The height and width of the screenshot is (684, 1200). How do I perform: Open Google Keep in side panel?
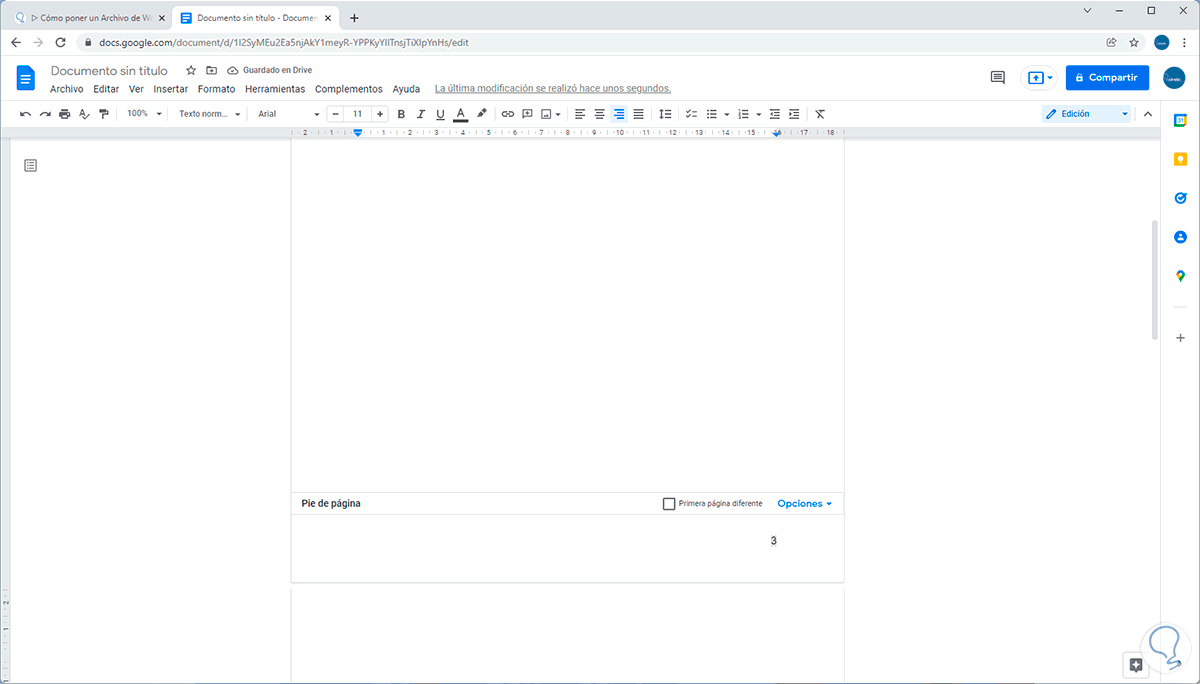coord(1180,160)
